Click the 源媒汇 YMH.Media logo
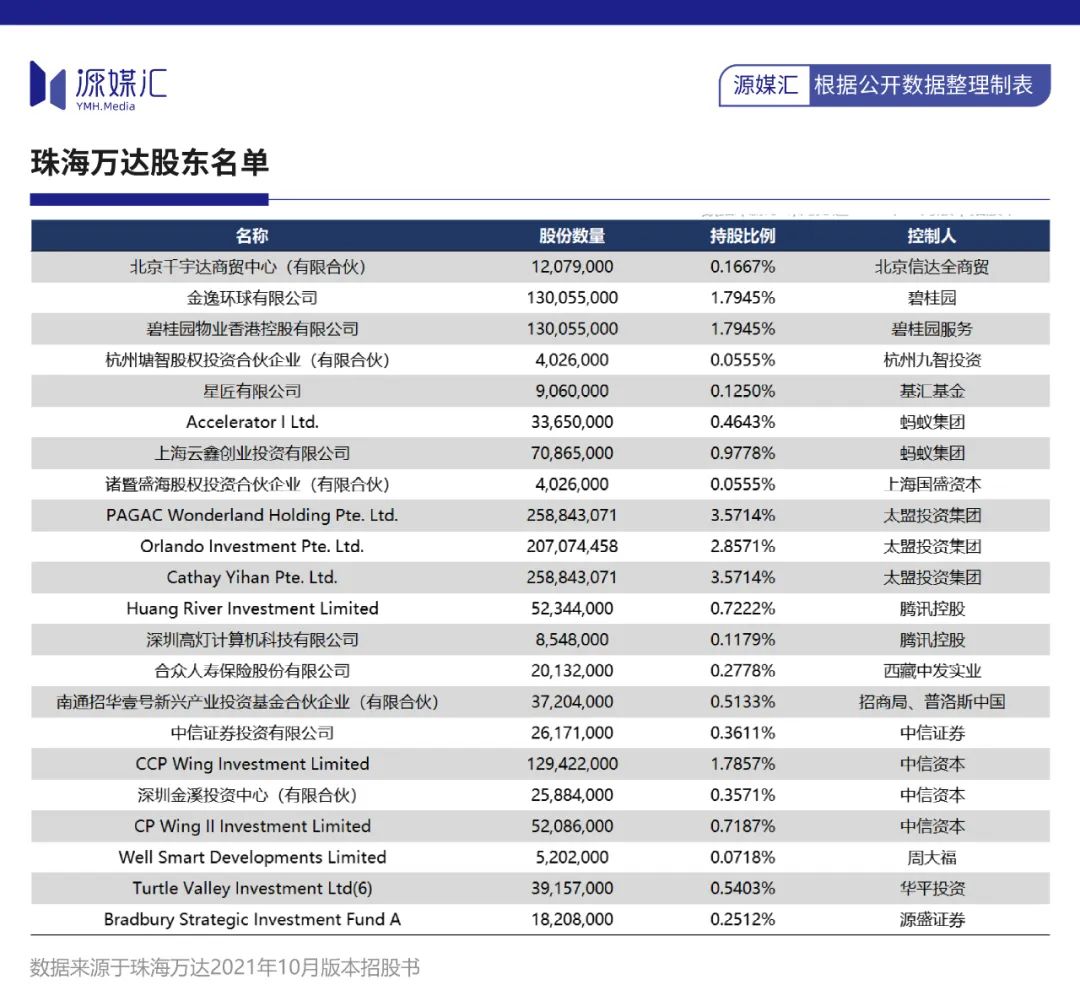The width and height of the screenshot is (1080, 1001). click(98, 85)
